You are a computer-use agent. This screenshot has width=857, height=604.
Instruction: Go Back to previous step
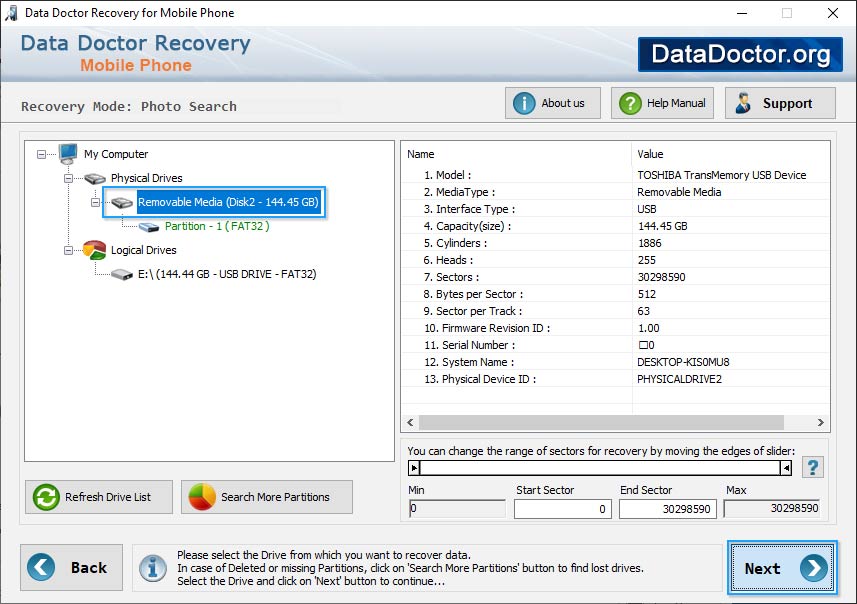click(x=72, y=567)
